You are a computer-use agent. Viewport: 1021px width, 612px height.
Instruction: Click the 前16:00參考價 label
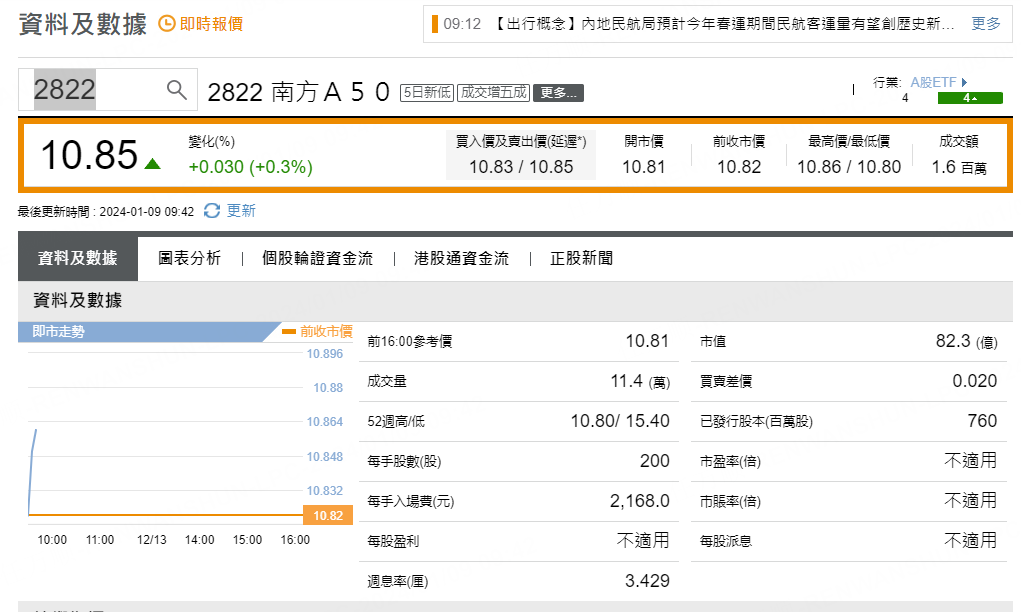[x=410, y=341]
